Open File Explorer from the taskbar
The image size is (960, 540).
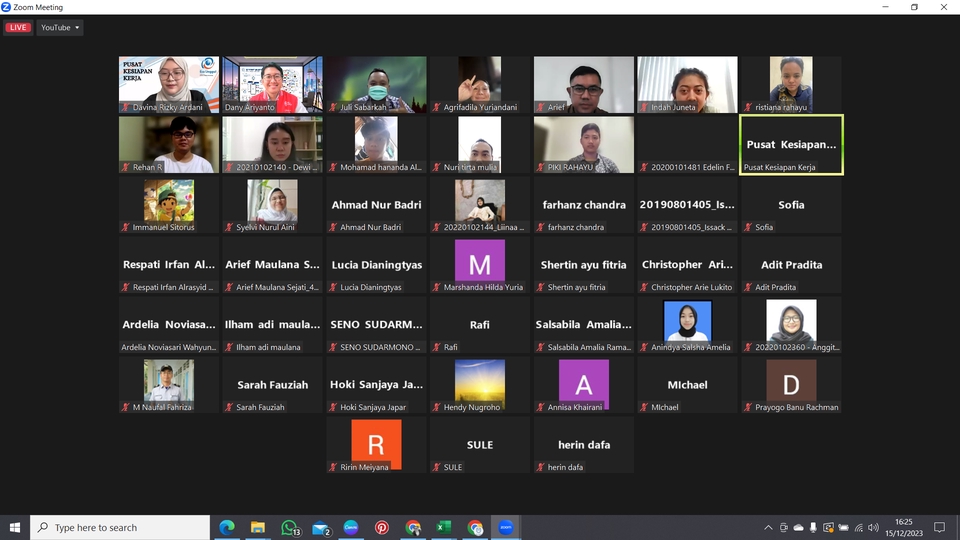click(x=257, y=527)
